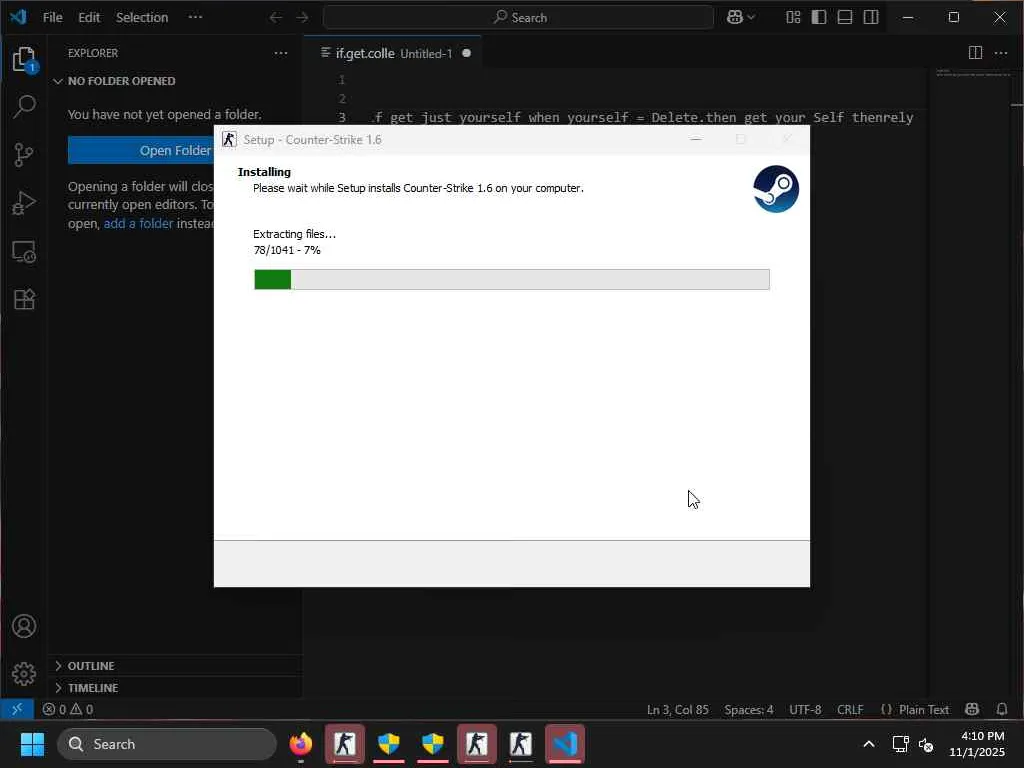1024x768 pixels.
Task: Show hidden tray icons chevron
Action: click(869, 744)
